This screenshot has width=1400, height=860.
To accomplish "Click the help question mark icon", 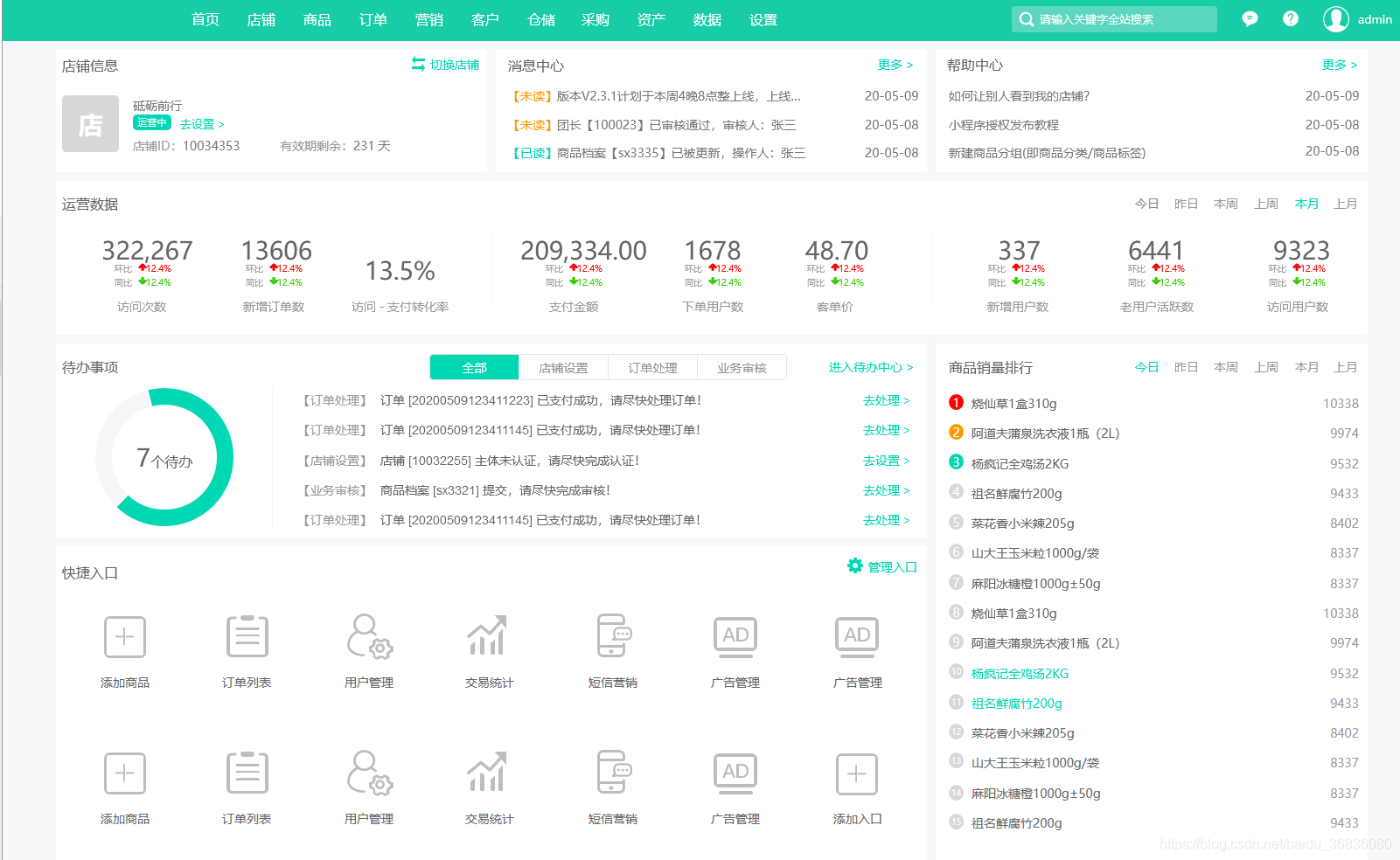I will [1291, 18].
